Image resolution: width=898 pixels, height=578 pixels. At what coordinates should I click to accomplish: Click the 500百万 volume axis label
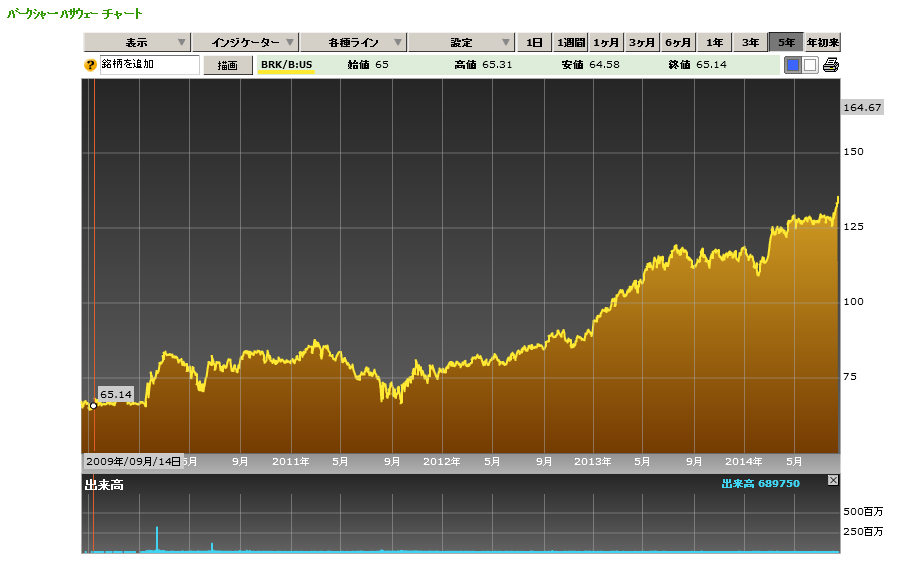[863, 512]
